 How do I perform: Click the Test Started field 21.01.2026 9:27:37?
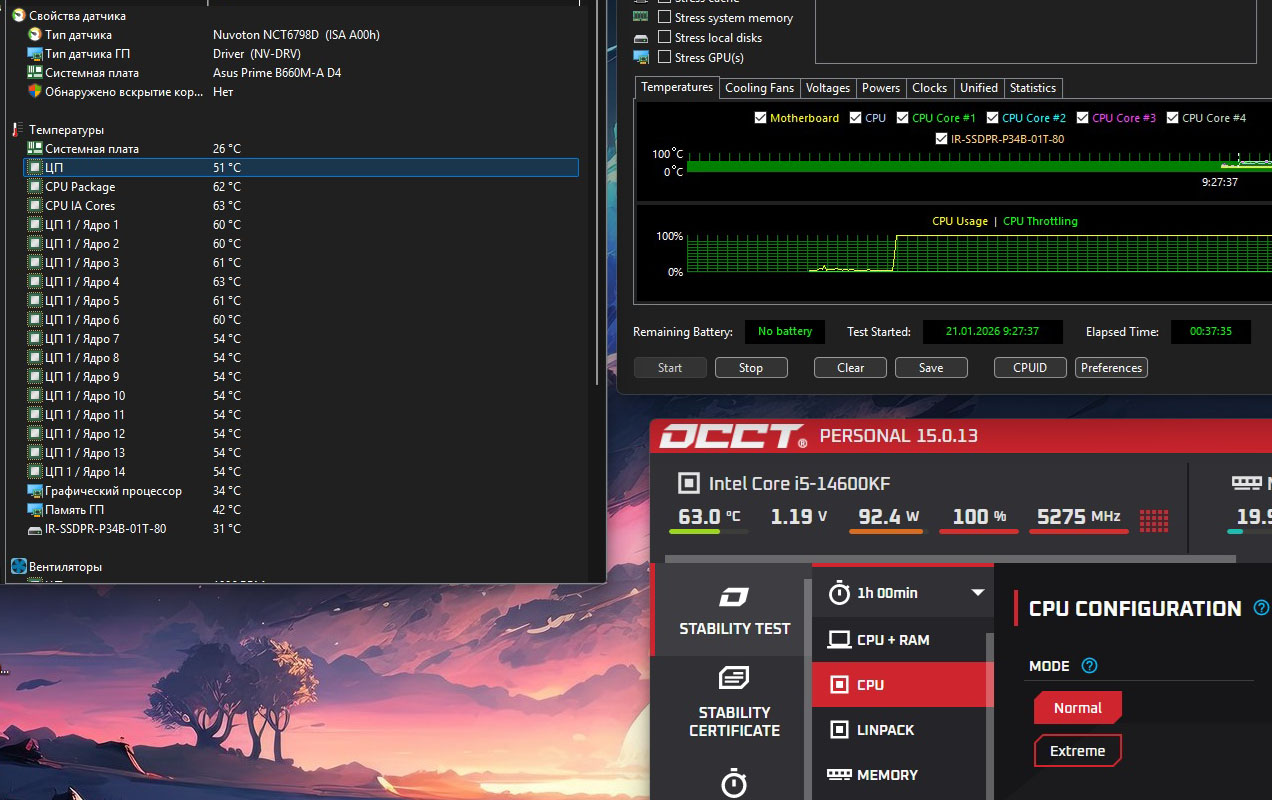[x=993, y=332]
